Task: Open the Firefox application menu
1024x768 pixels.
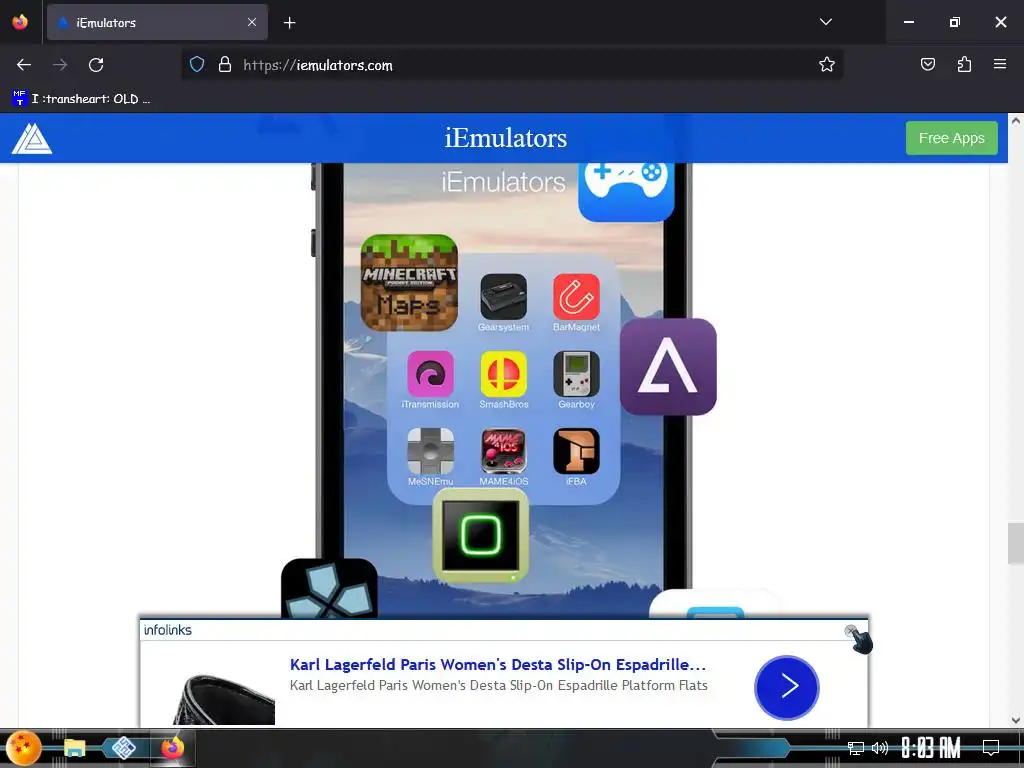Action: [1000, 65]
